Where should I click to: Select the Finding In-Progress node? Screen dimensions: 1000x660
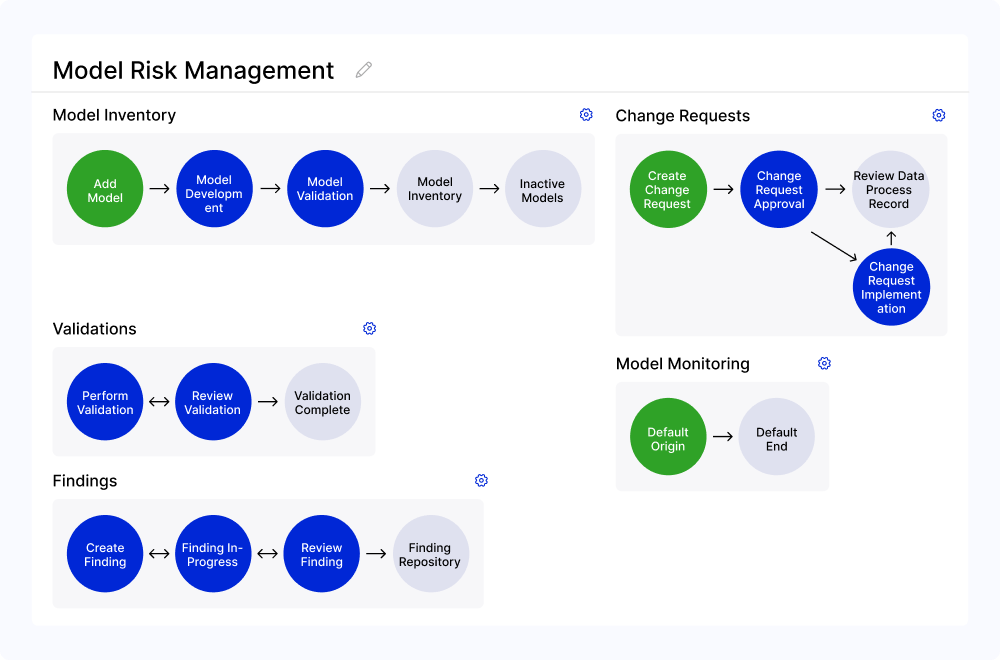[213, 554]
